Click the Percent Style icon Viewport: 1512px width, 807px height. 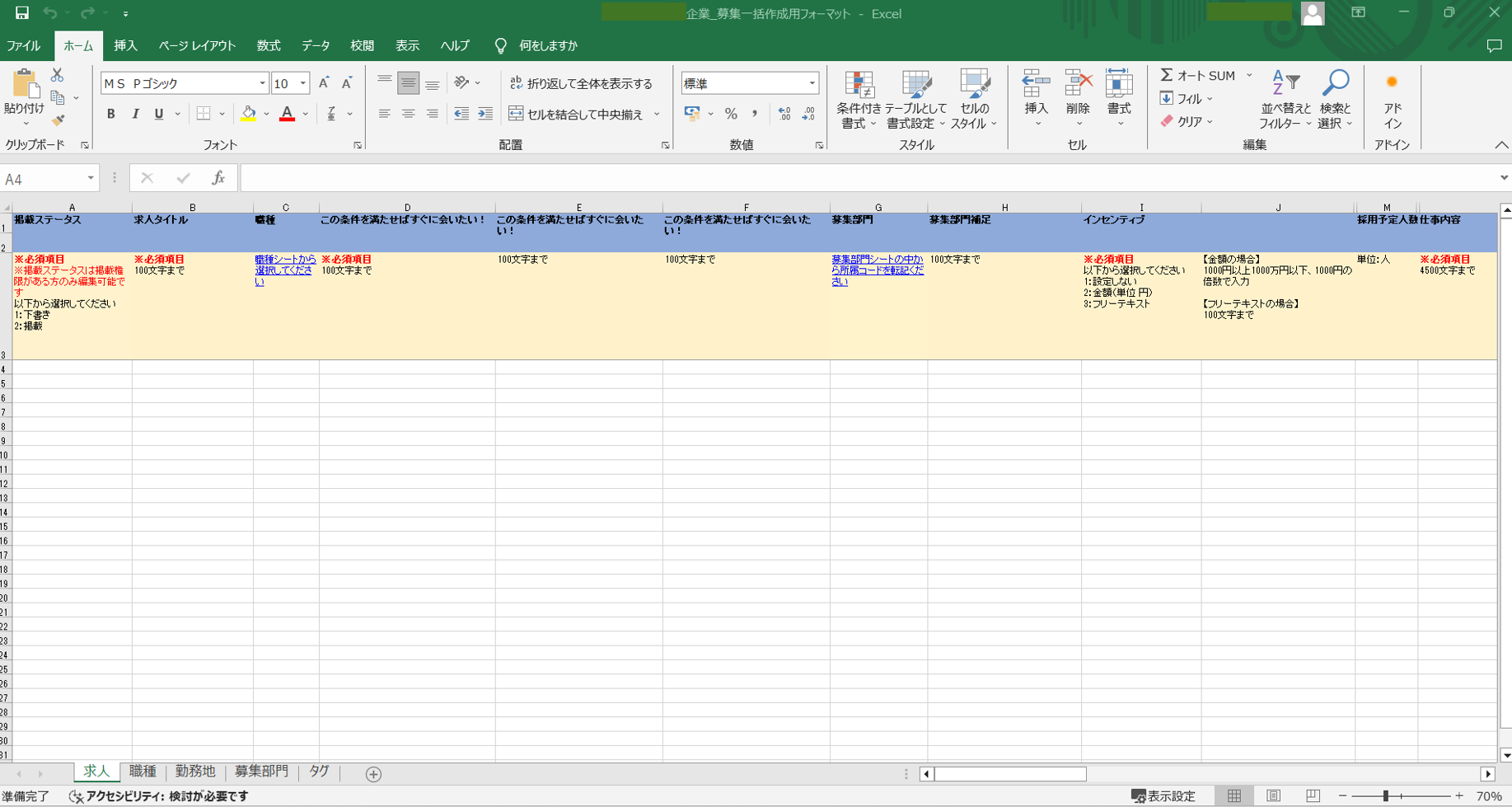pyautogui.click(x=731, y=114)
